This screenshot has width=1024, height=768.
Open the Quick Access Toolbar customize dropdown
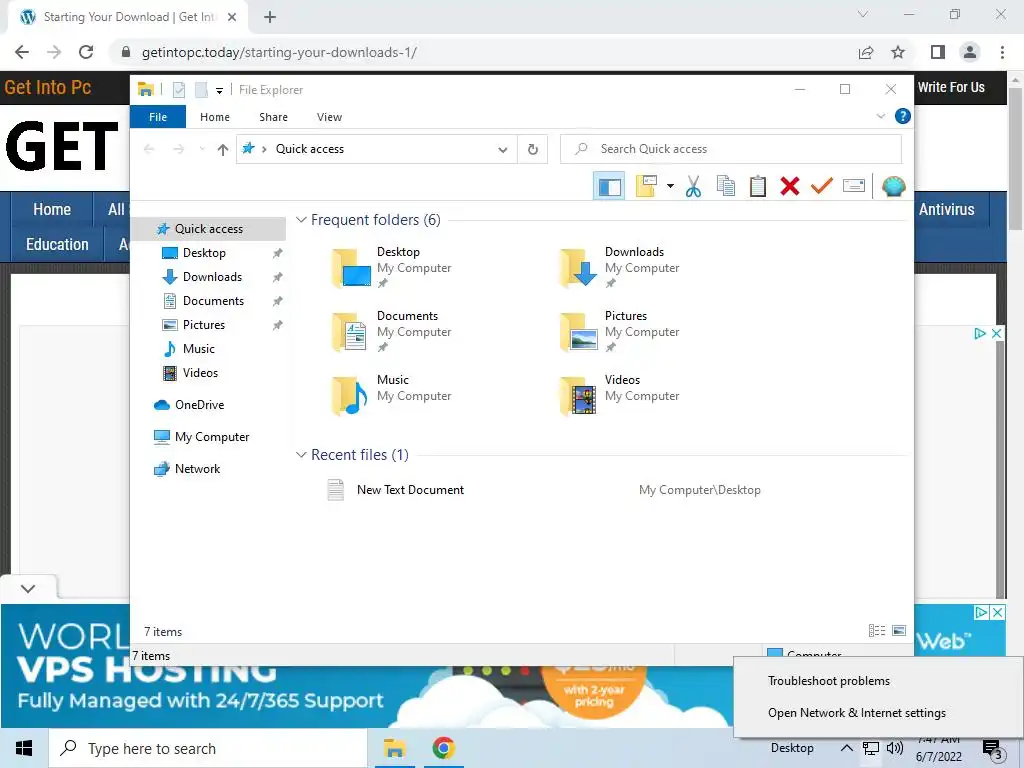pyautogui.click(x=219, y=90)
